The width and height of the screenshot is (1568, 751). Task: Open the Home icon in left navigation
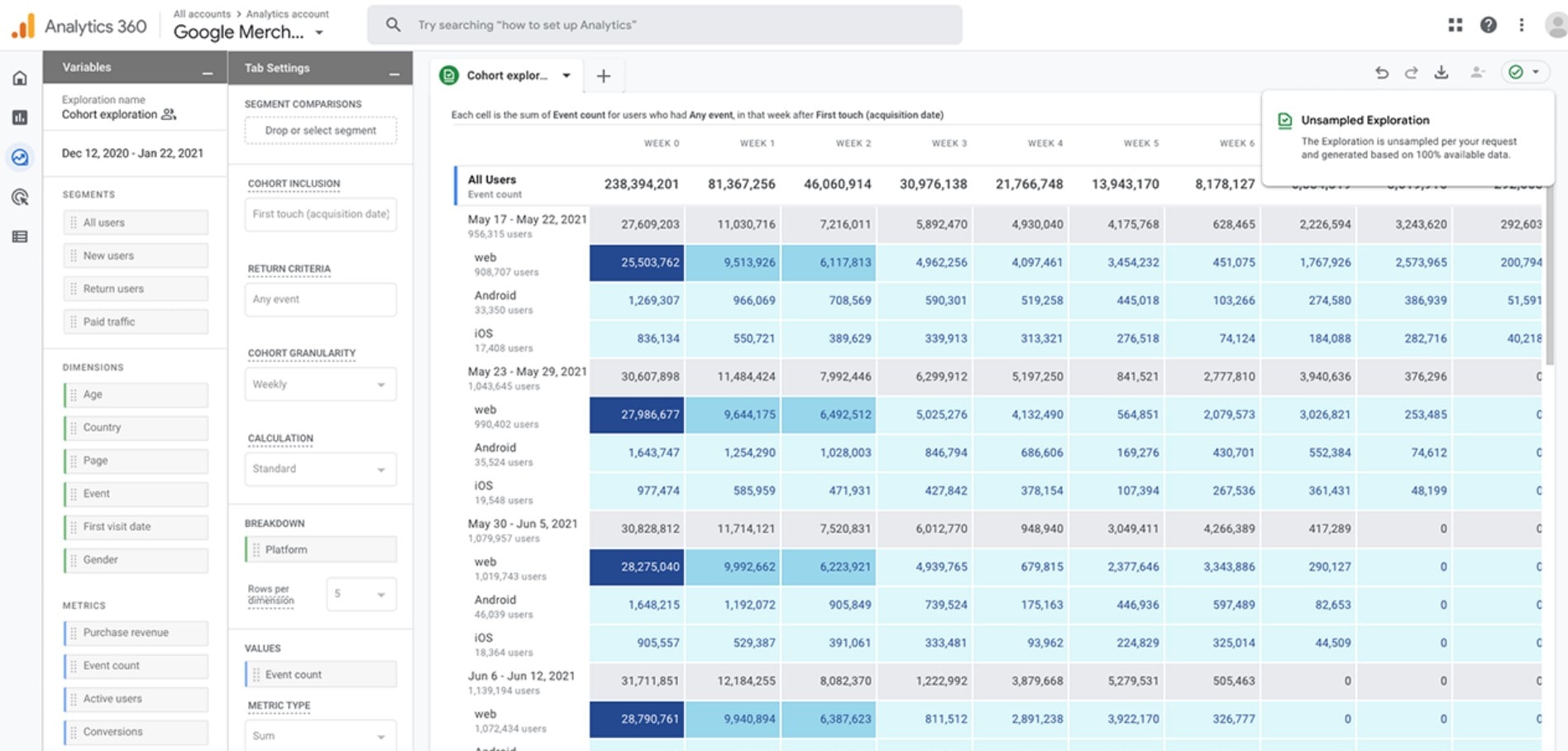pos(20,77)
